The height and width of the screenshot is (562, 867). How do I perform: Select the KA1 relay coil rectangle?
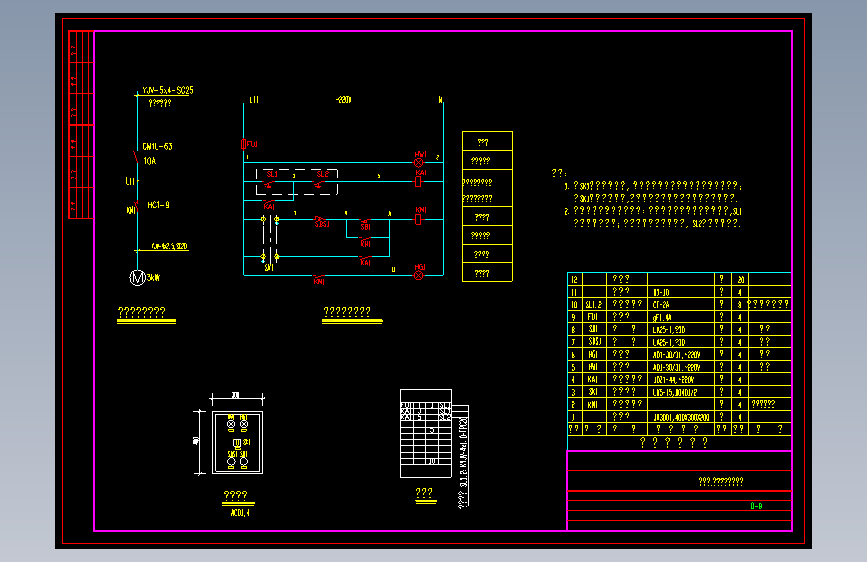pos(418,181)
